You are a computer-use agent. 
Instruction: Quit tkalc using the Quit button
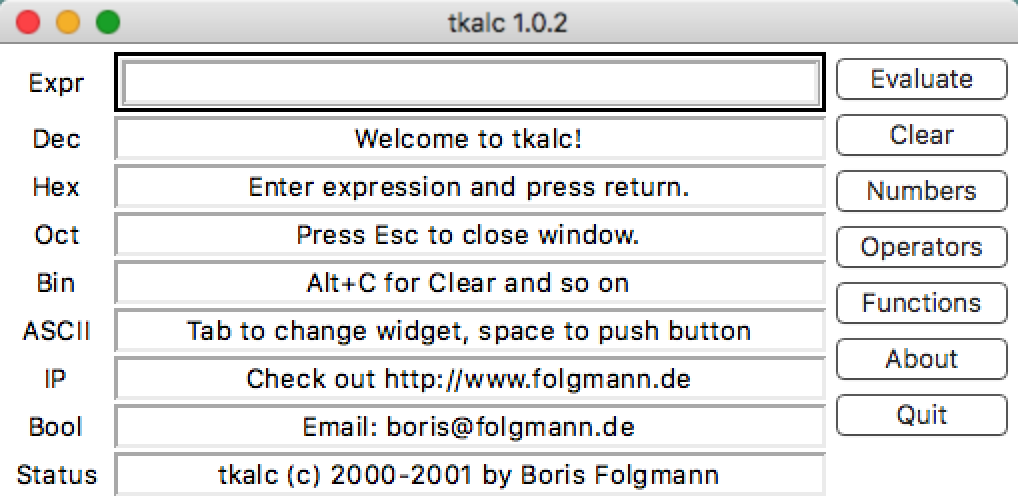pyautogui.click(x=921, y=415)
